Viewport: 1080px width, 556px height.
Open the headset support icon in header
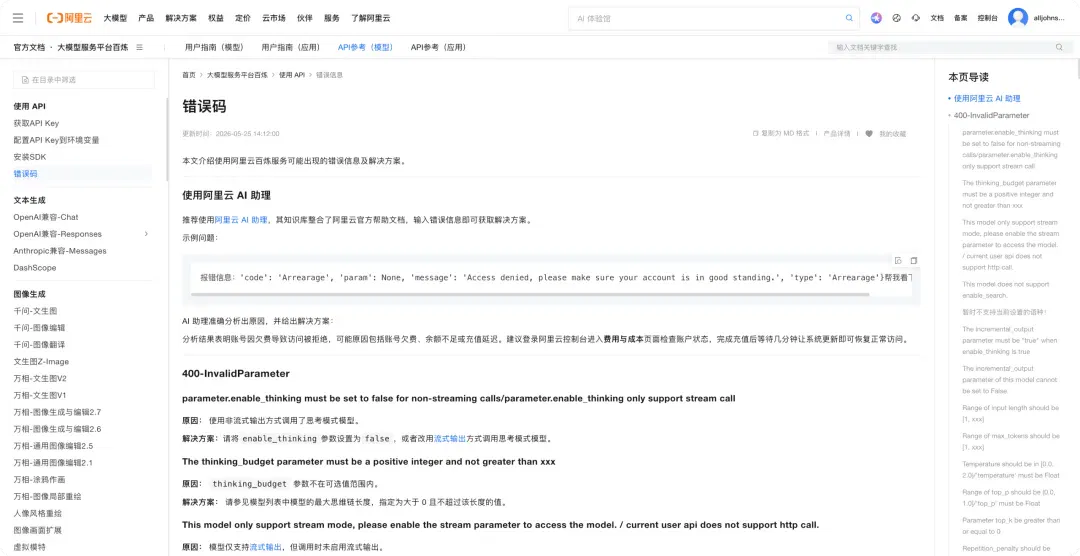click(916, 19)
